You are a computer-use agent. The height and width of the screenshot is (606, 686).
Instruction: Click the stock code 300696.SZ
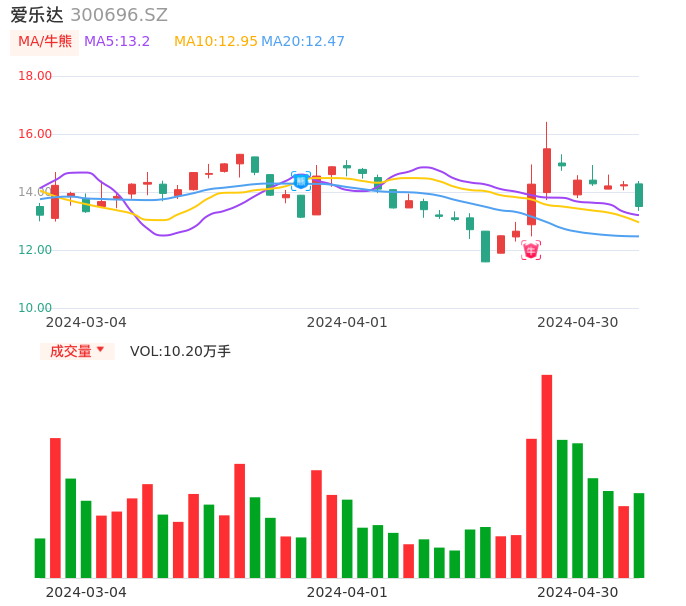click(119, 15)
